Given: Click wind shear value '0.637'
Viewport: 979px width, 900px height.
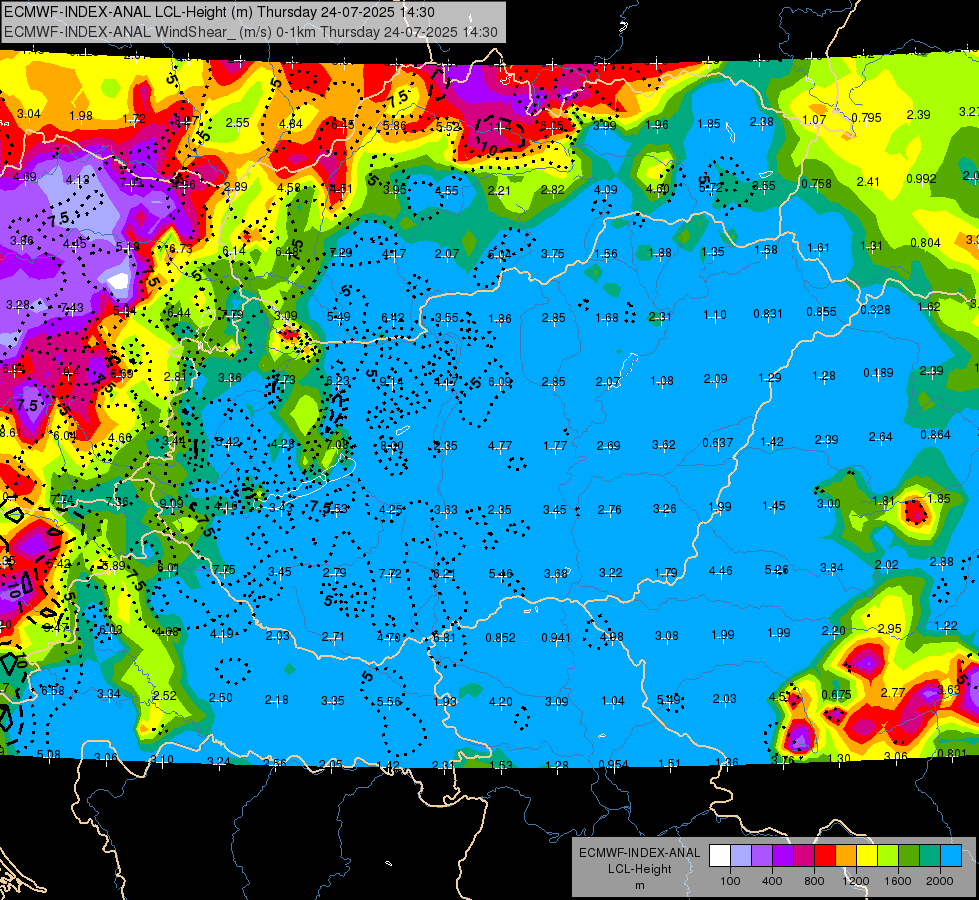Looking at the screenshot, I should [717, 443].
